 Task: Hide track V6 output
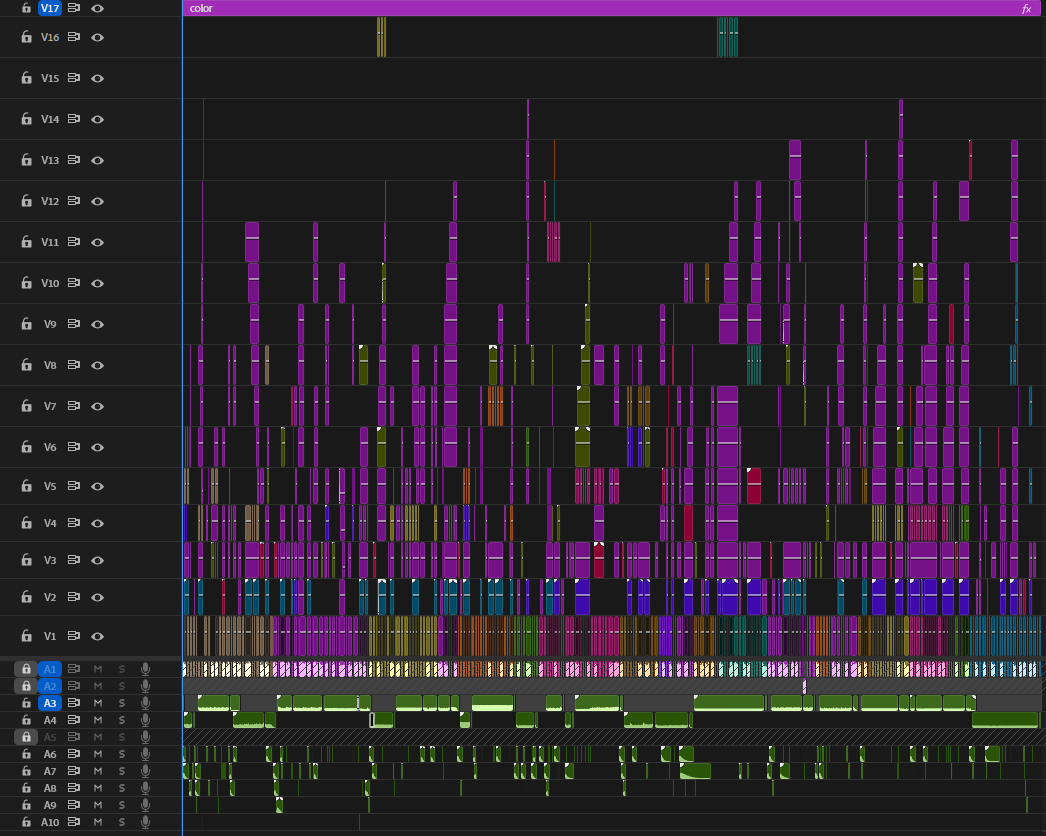97,447
